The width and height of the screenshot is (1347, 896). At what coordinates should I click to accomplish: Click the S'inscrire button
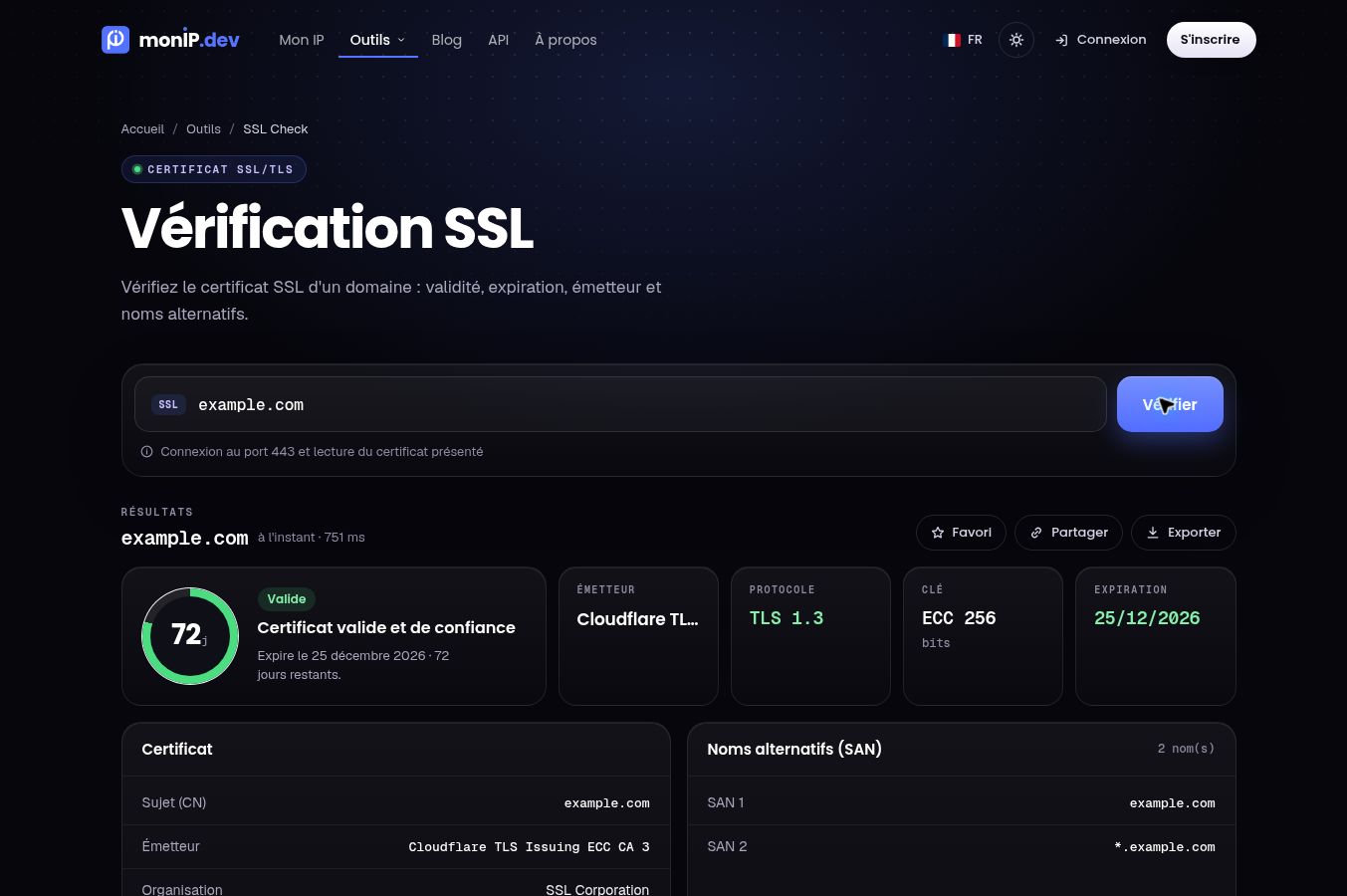coord(1211,40)
